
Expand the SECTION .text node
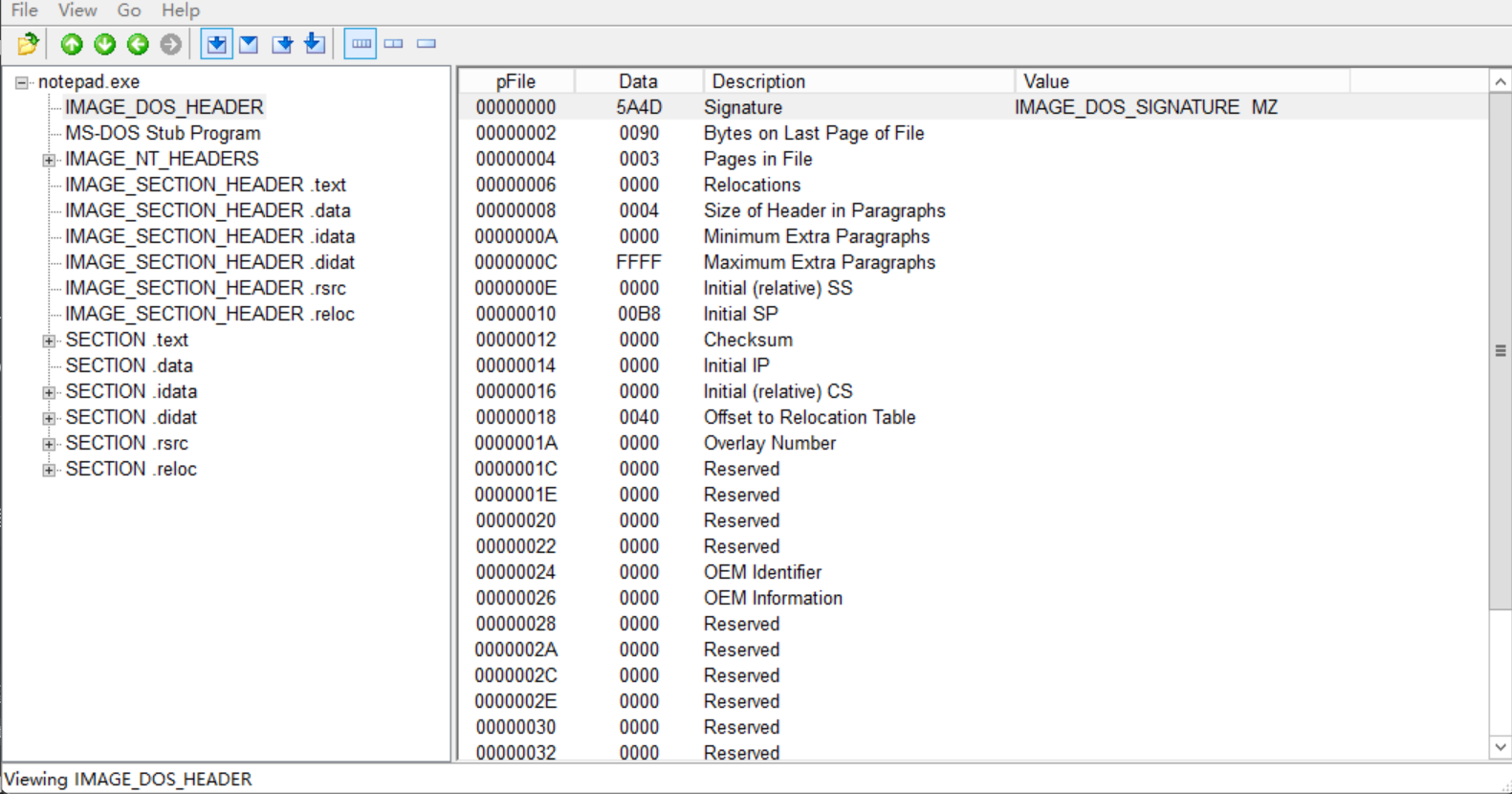click(49, 341)
